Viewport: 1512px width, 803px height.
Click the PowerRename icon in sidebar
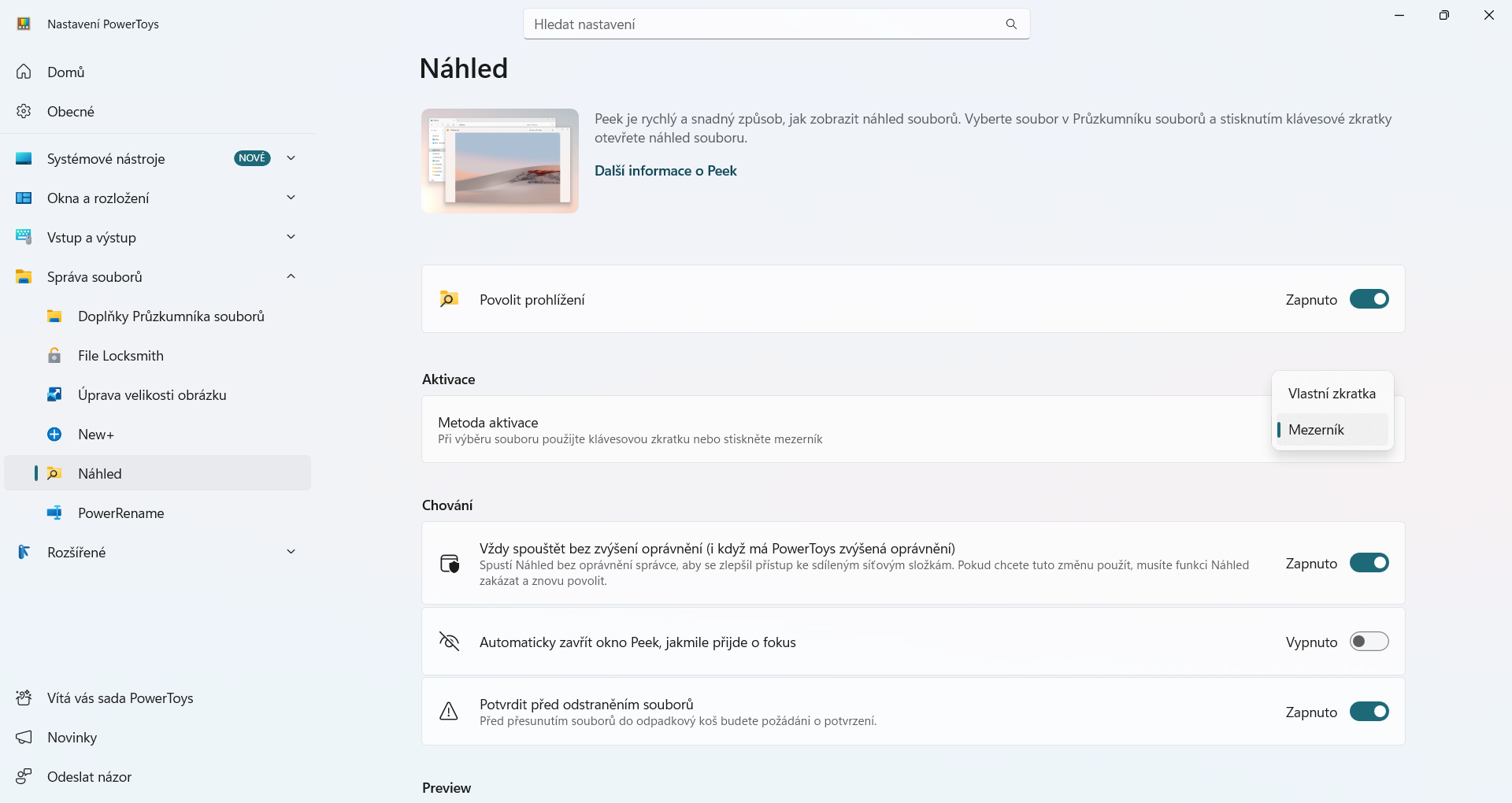coord(54,513)
